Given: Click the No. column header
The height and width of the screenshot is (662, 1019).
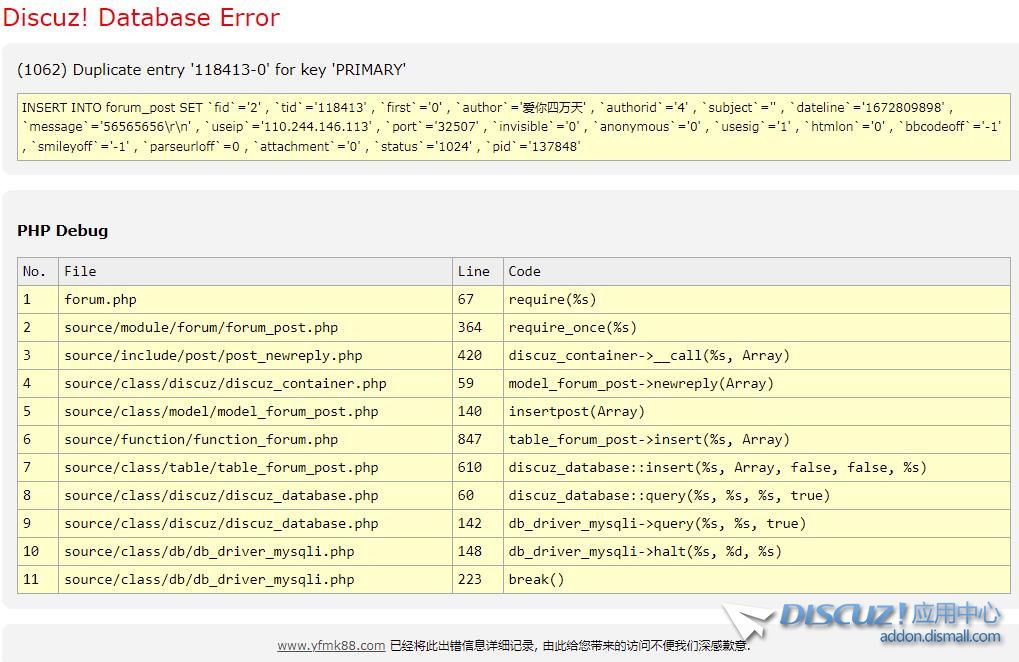Looking at the screenshot, I should [x=34, y=271].
